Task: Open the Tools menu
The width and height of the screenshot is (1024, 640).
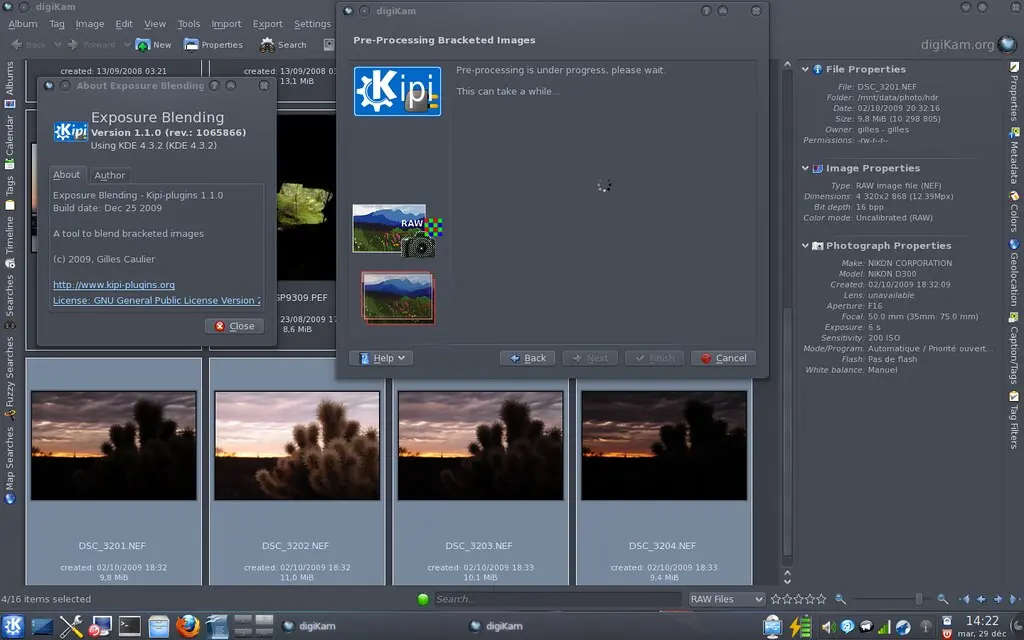Action: 188,24
